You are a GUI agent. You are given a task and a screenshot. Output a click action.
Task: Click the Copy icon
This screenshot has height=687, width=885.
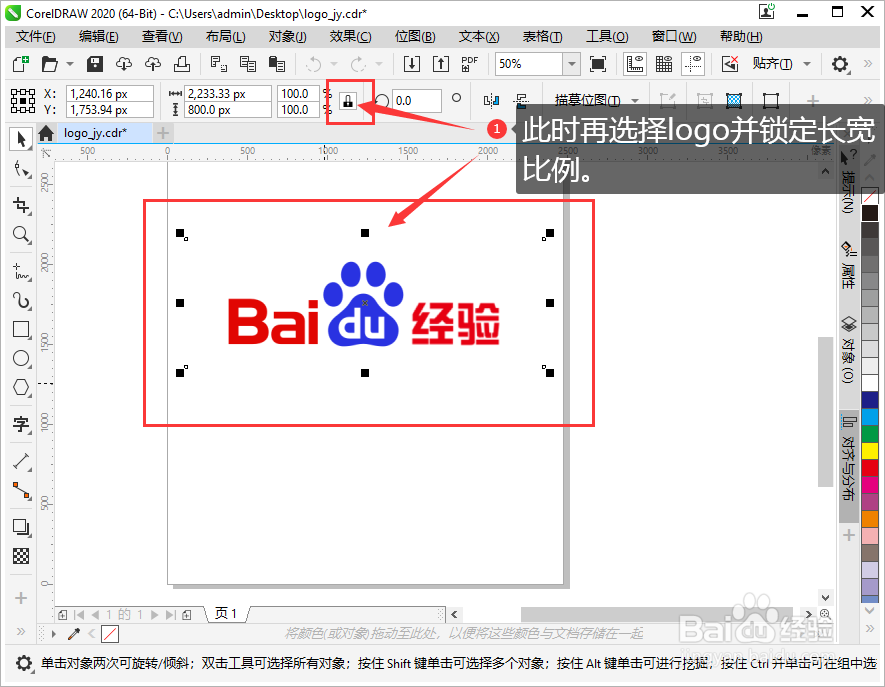pyautogui.click(x=247, y=64)
